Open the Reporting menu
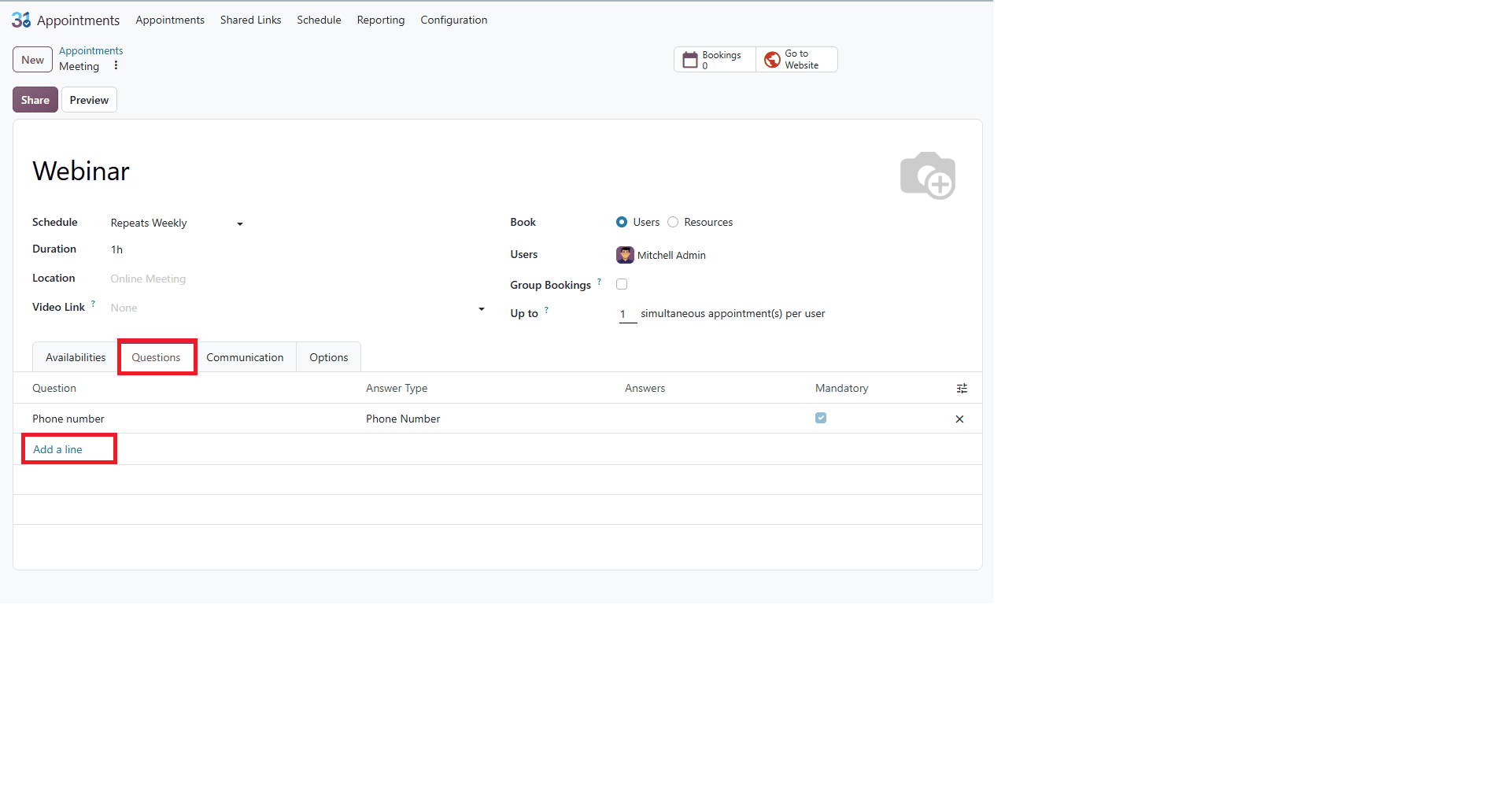The width and height of the screenshot is (1511, 812). click(381, 20)
